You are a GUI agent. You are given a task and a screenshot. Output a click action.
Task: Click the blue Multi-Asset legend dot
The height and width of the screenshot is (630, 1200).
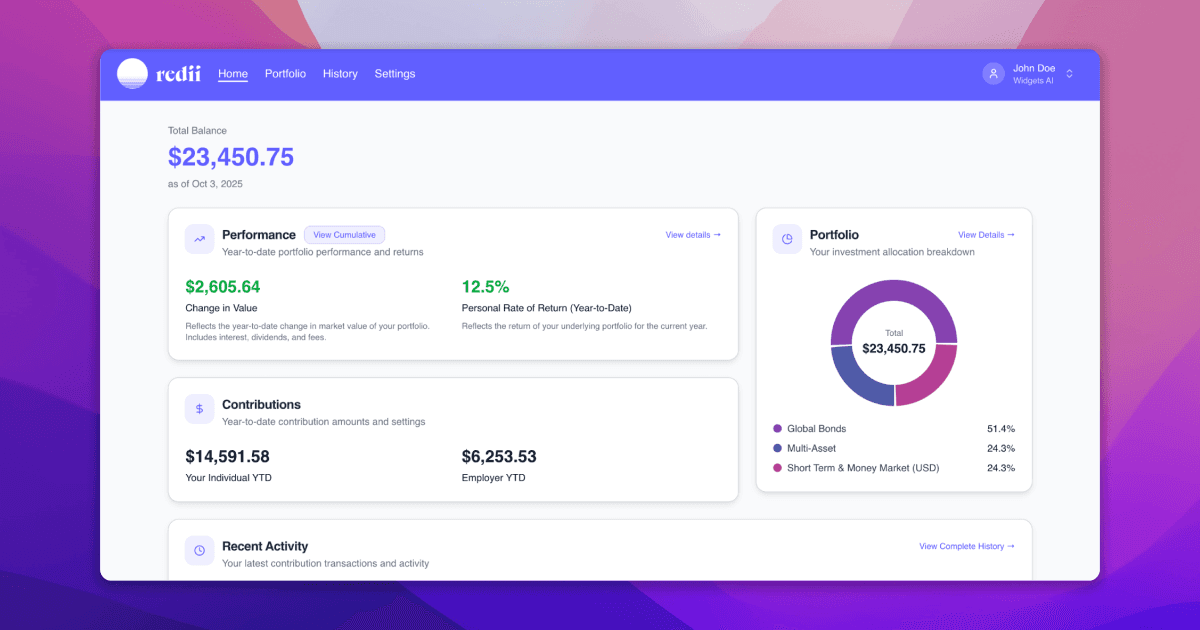coord(778,449)
